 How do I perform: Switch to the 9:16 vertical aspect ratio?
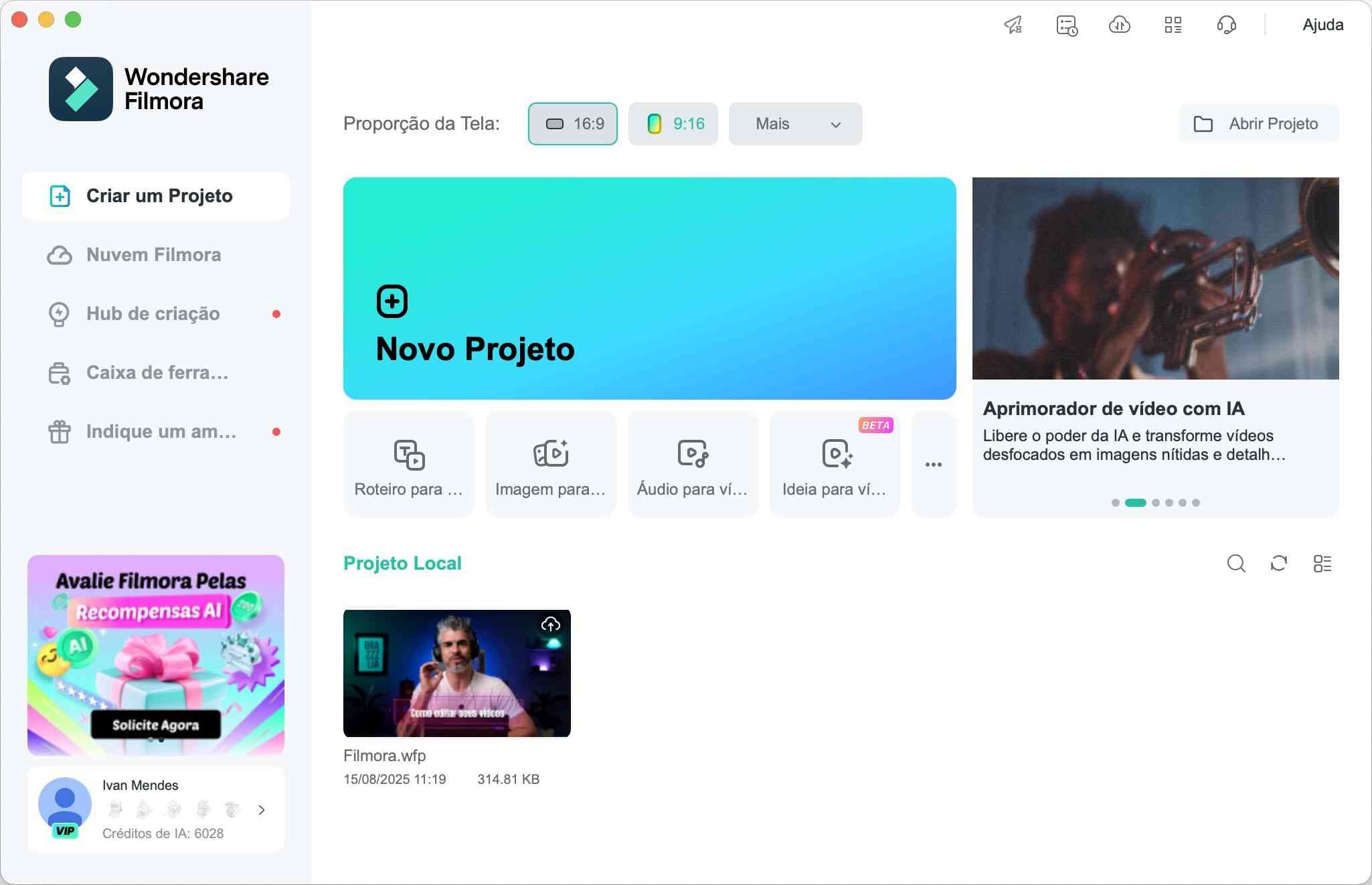673,124
